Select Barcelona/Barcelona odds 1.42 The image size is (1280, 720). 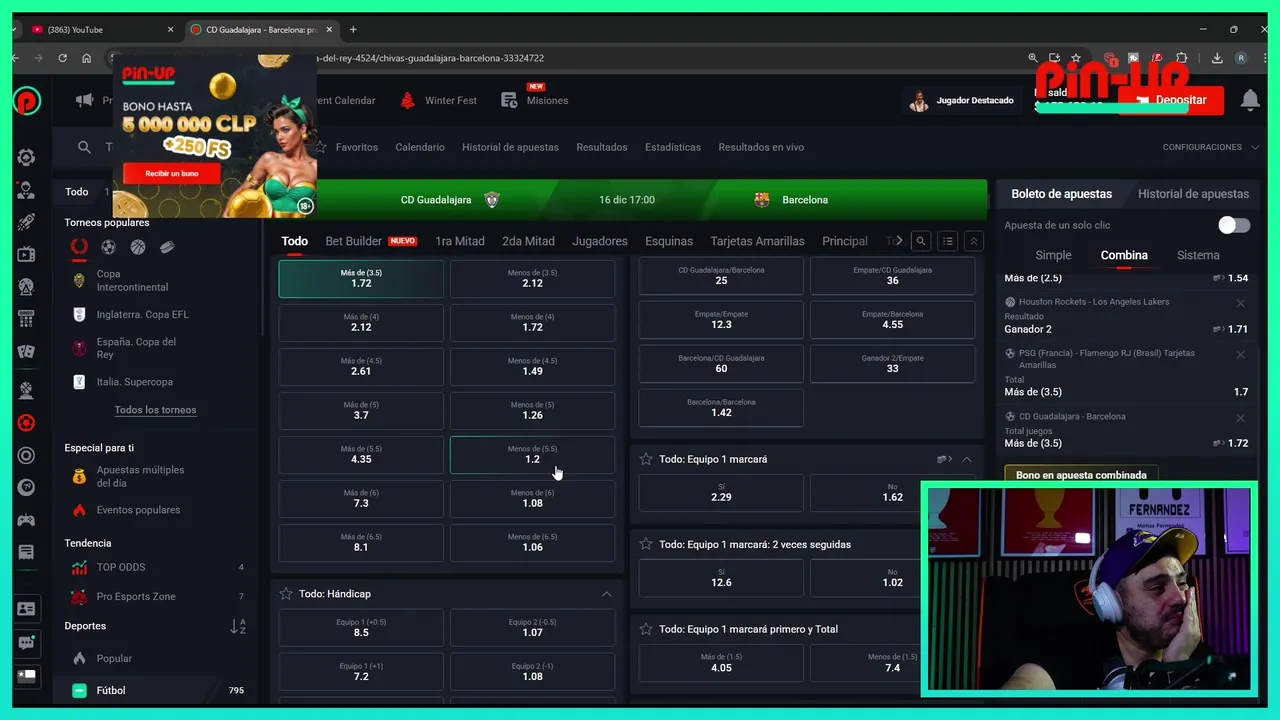pyautogui.click(x=721, y=408)
